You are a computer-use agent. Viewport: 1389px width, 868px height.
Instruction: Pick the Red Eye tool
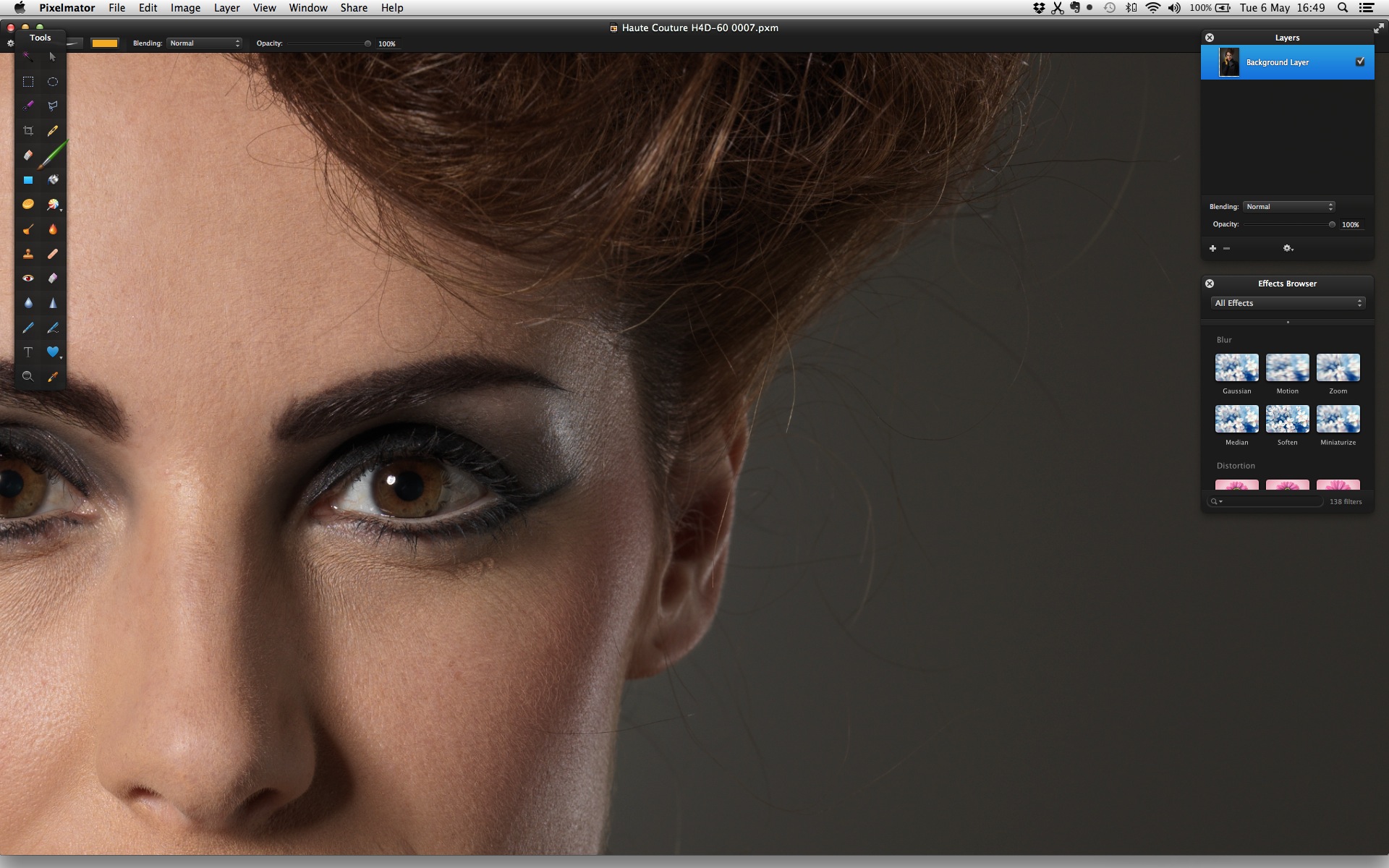28,278
